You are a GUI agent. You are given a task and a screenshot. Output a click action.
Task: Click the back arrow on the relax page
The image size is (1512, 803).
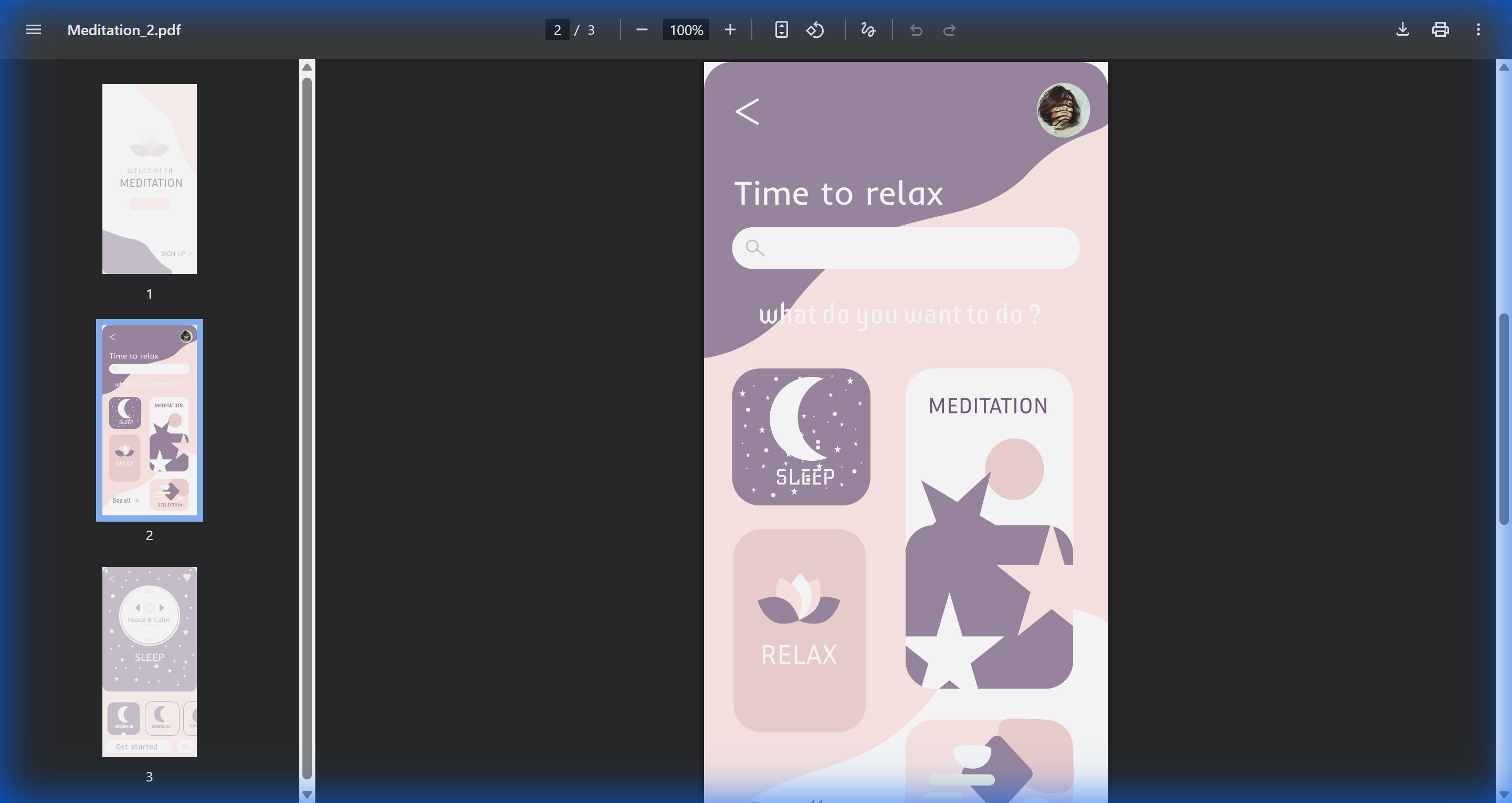(748, 111)
